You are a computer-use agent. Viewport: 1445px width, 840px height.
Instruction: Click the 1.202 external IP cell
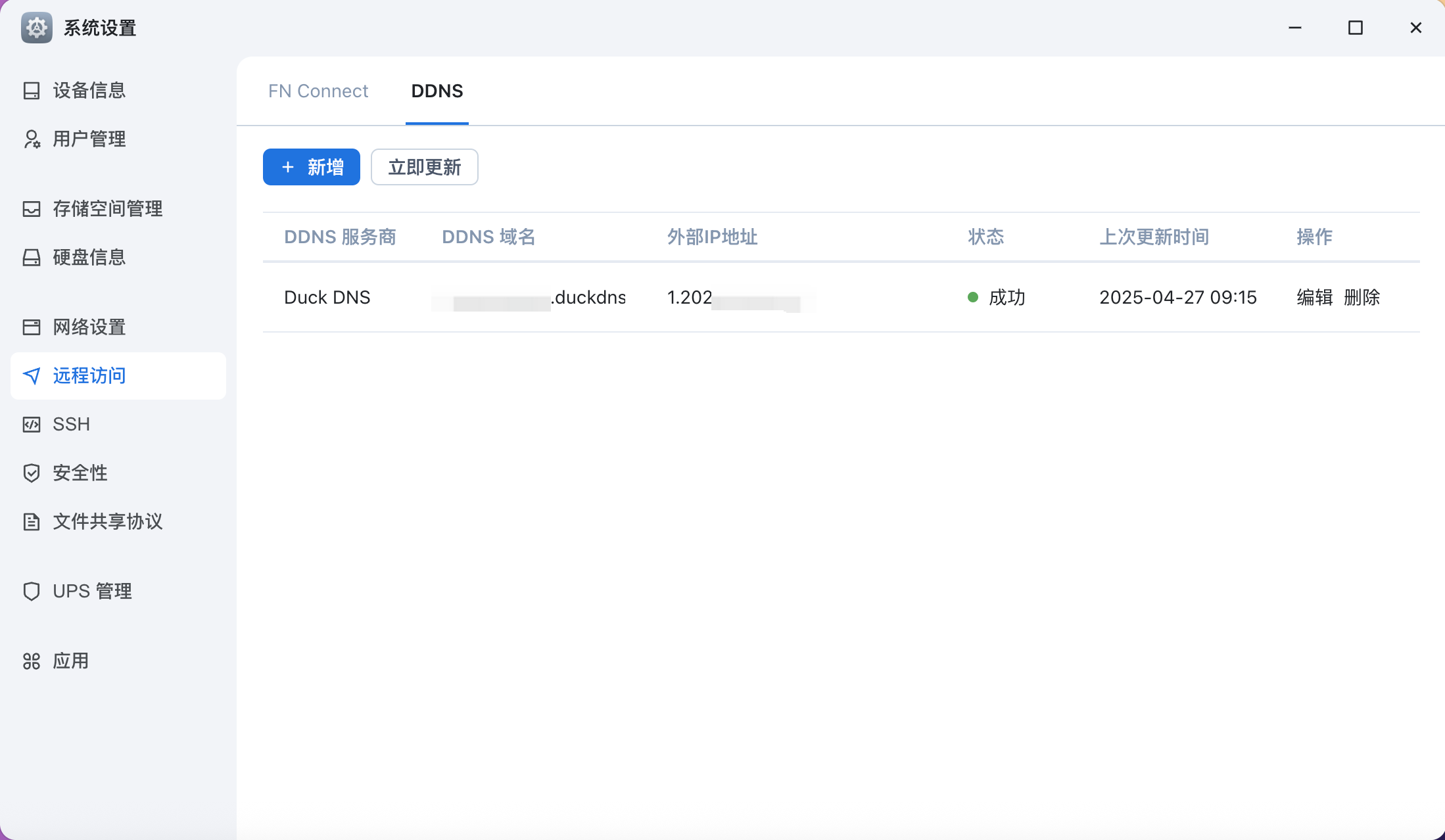(742, 298)
